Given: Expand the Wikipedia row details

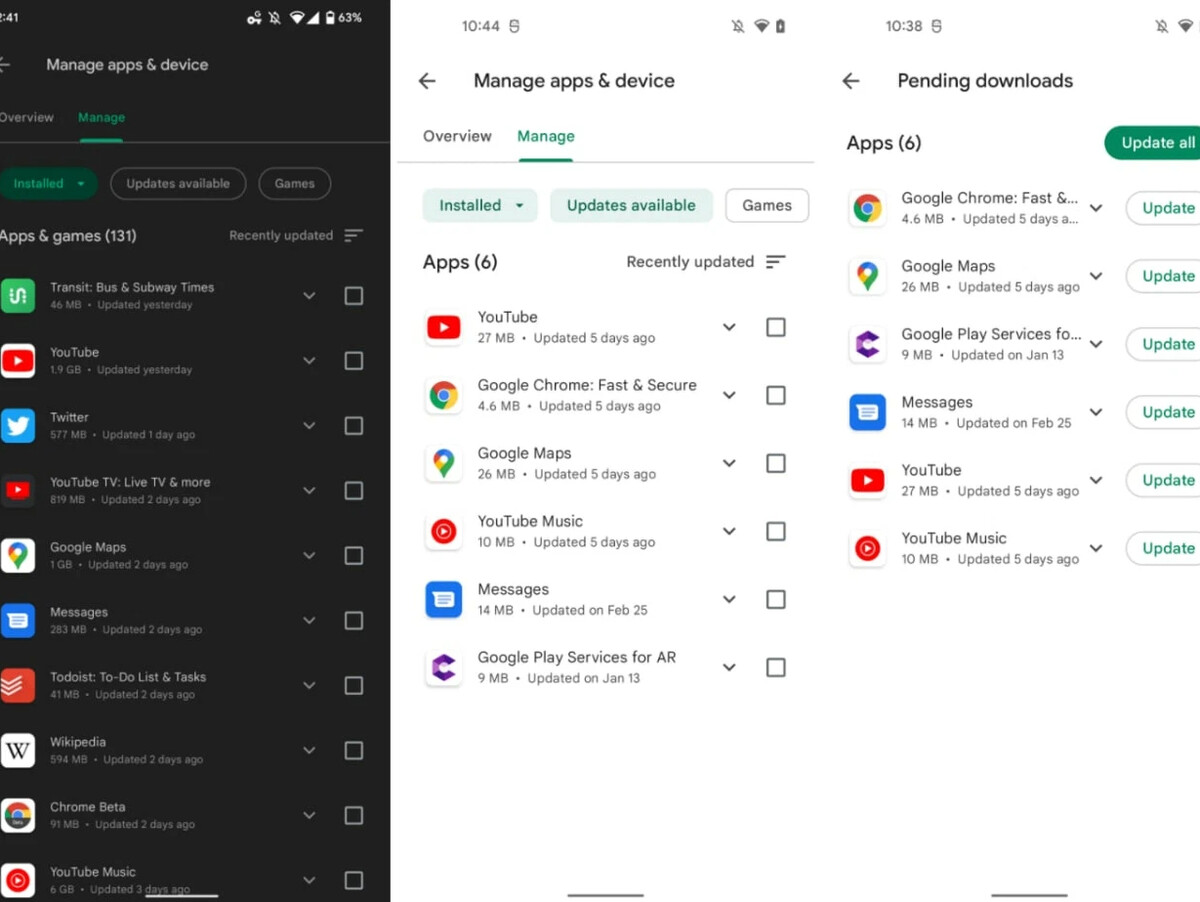Looking at the screenshot, I should click(x=309, y=751).
